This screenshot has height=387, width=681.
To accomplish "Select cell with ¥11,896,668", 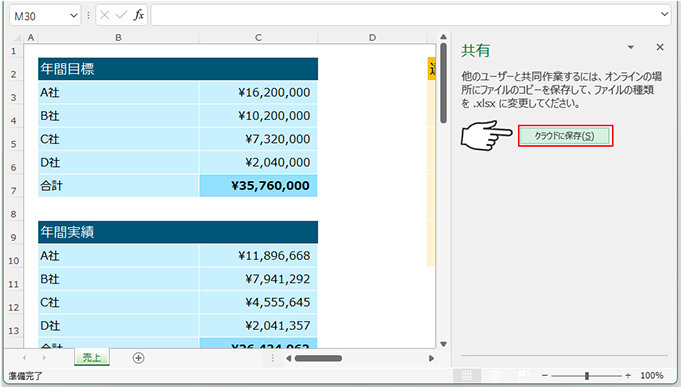I will point(258,255).
